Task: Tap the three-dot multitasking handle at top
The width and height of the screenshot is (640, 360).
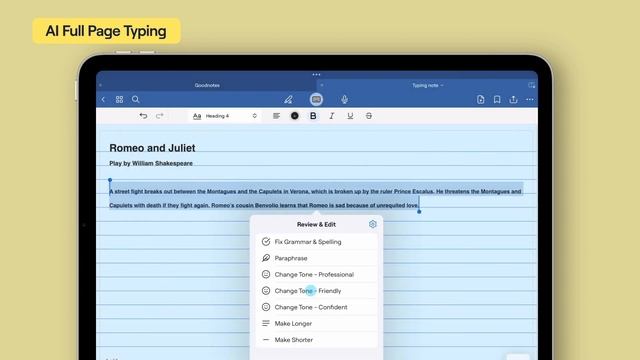Action: click(x=316, y=75)
